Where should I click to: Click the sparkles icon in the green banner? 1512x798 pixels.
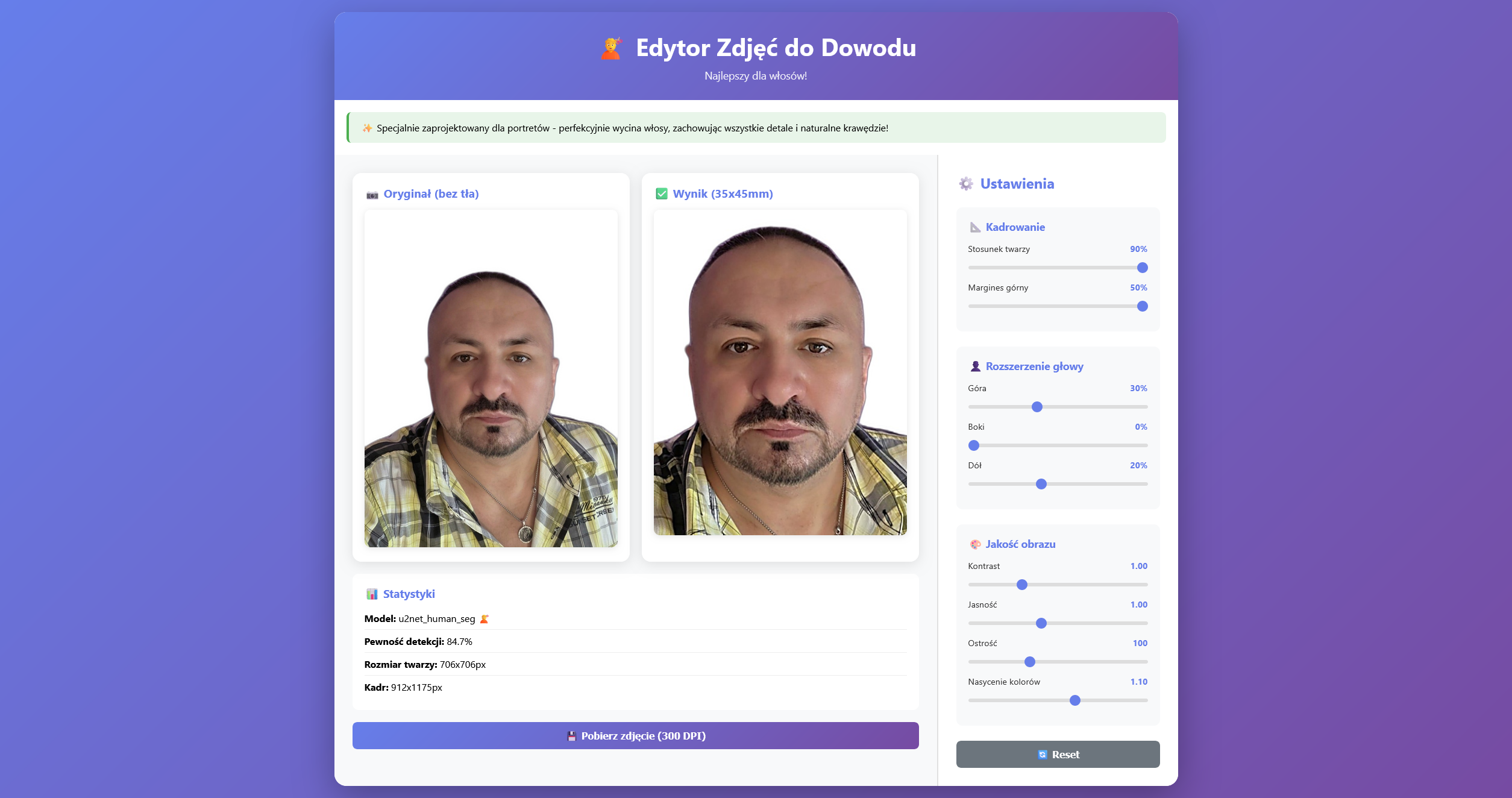point(366,128)
